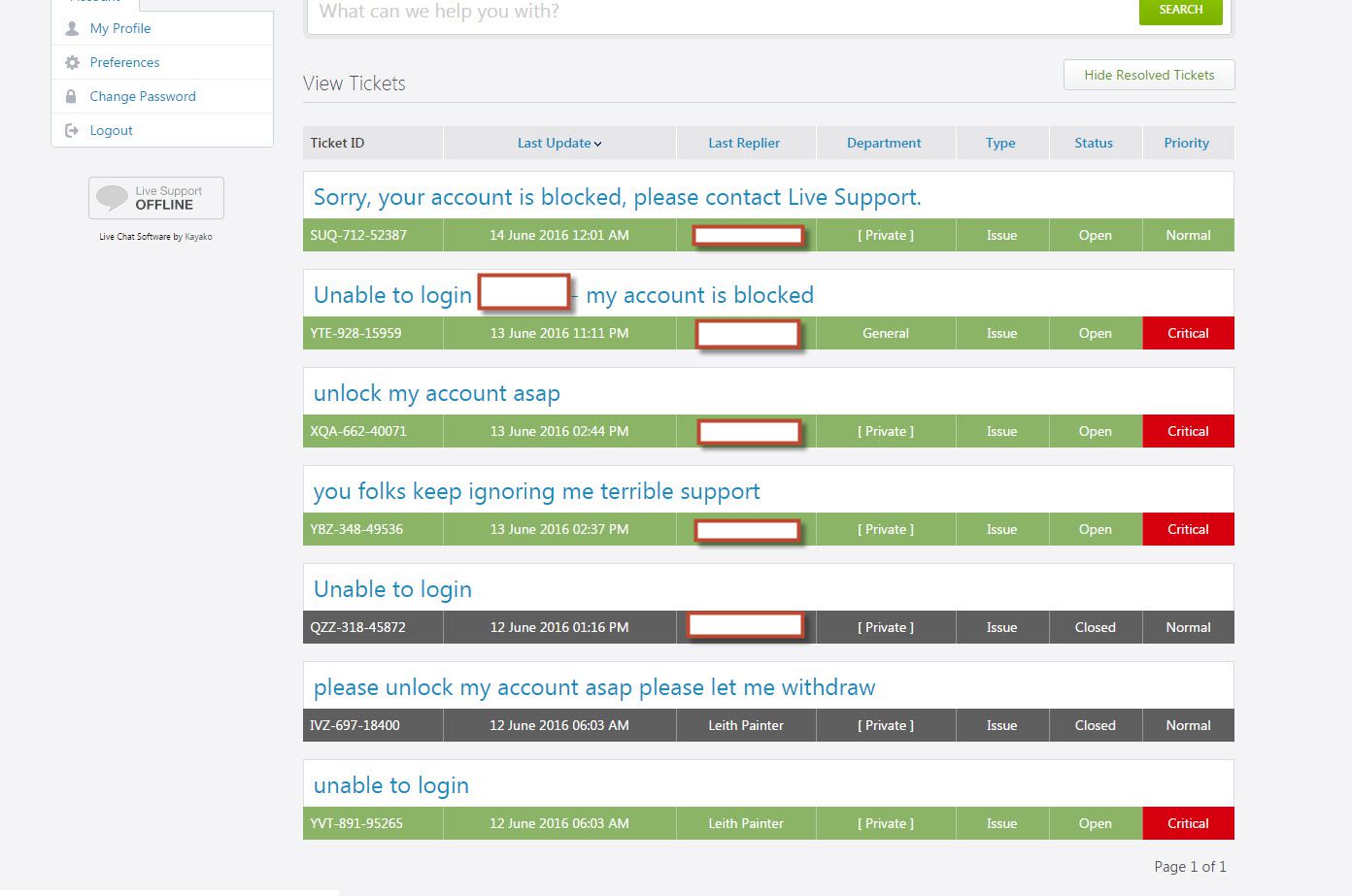Screen dimensions: 1352x896
Task: Click Critical priority of ticket XQA-662-40071
Action: tap(1188, 431)
